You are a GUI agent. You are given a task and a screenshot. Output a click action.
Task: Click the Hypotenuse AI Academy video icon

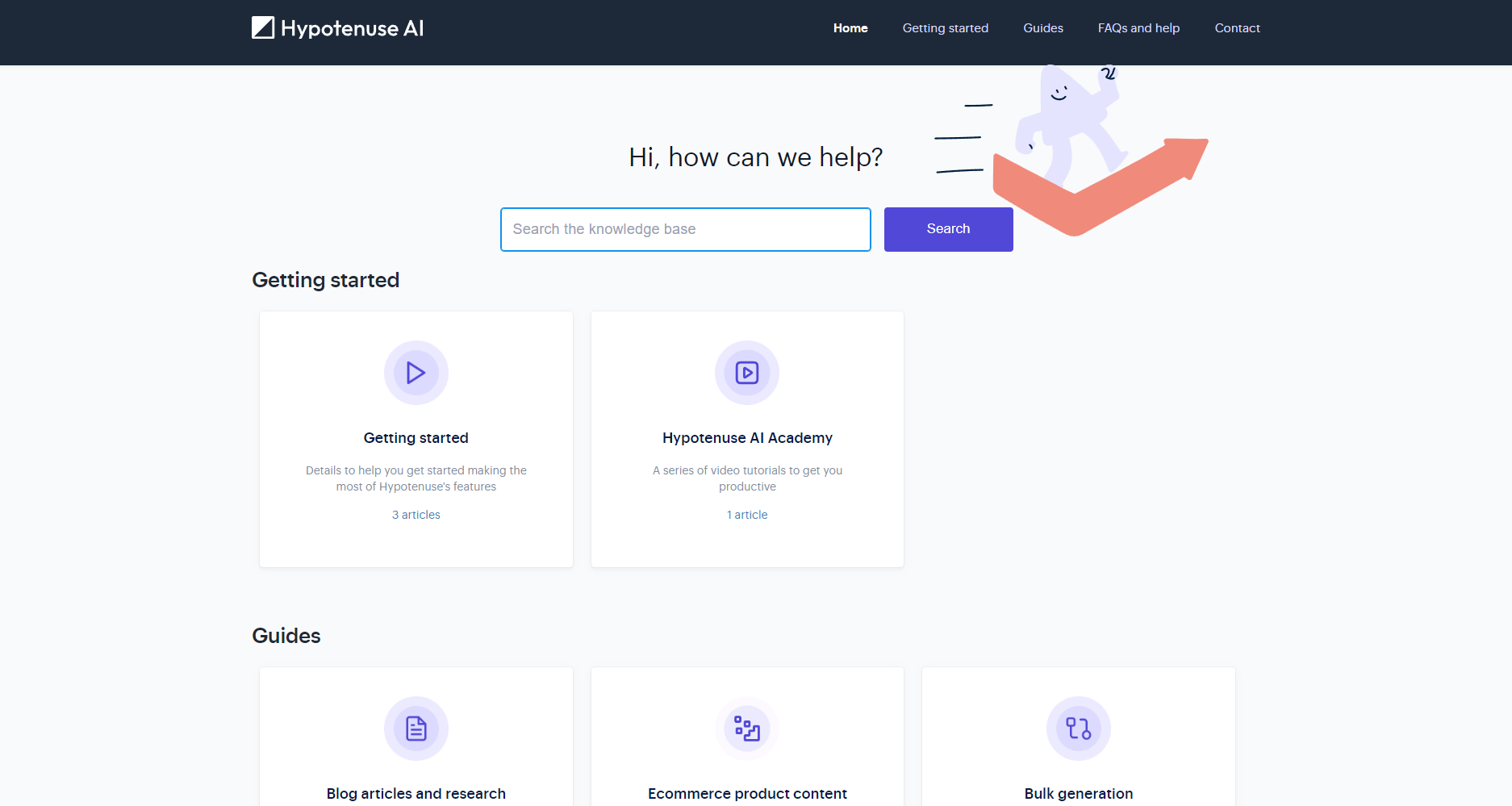pos(747,373)
